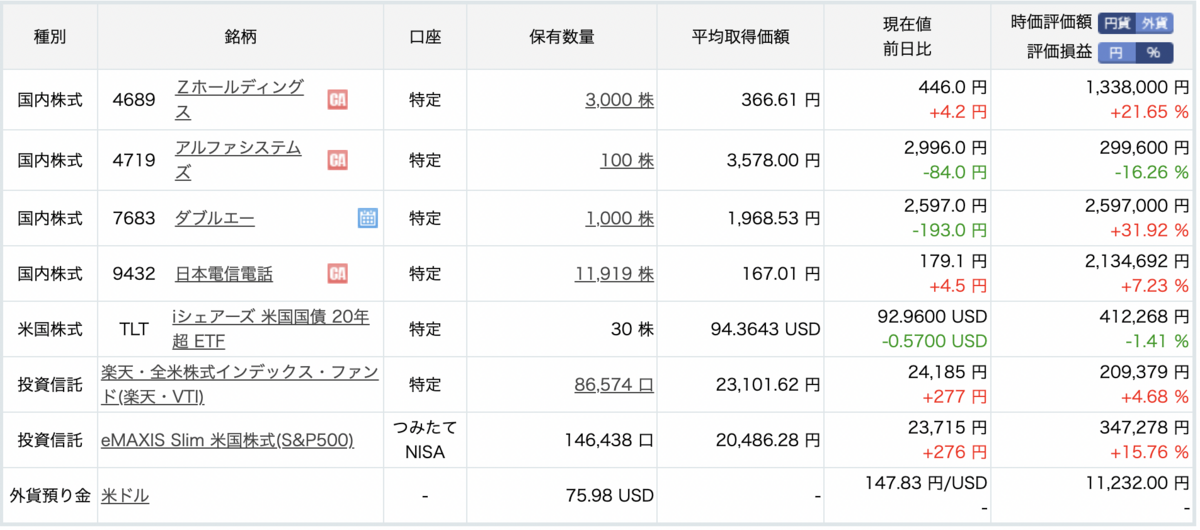
Task: Show profit/loss in 円
Action: tap(1116, 52)
